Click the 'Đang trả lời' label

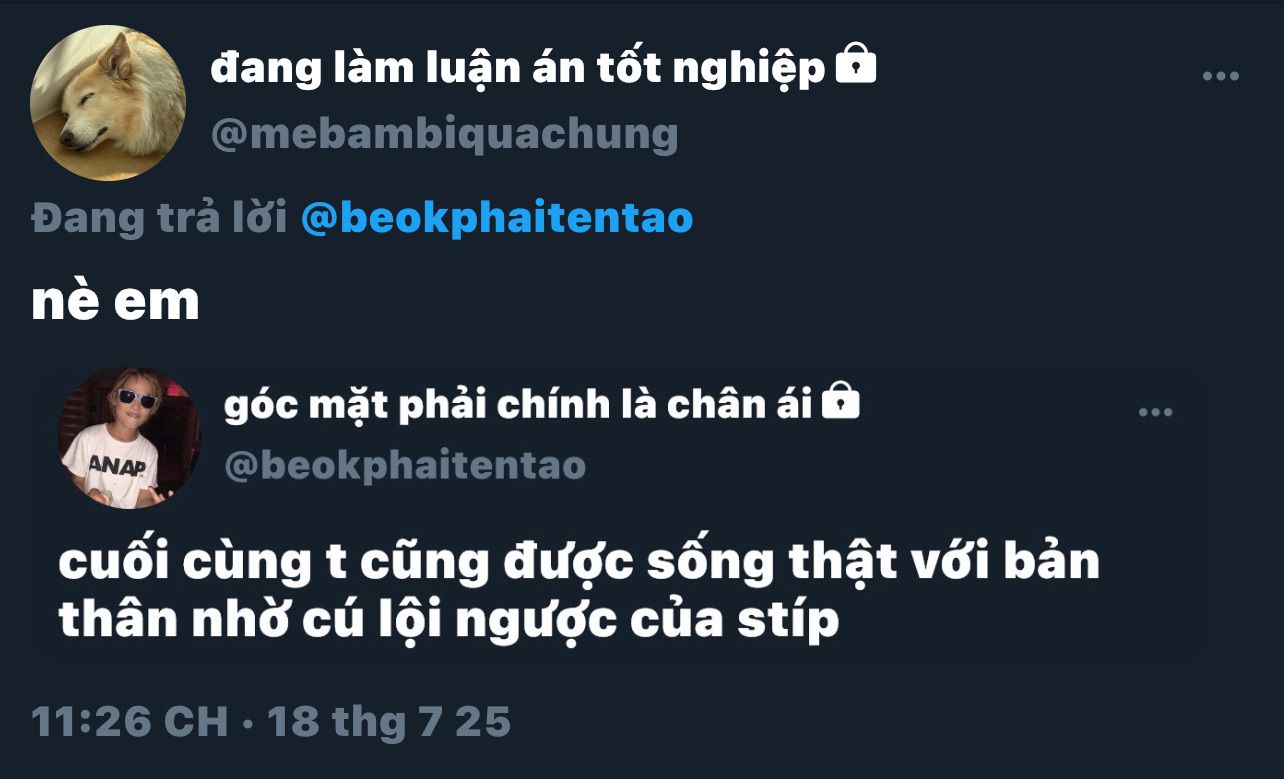pos(160,219)
